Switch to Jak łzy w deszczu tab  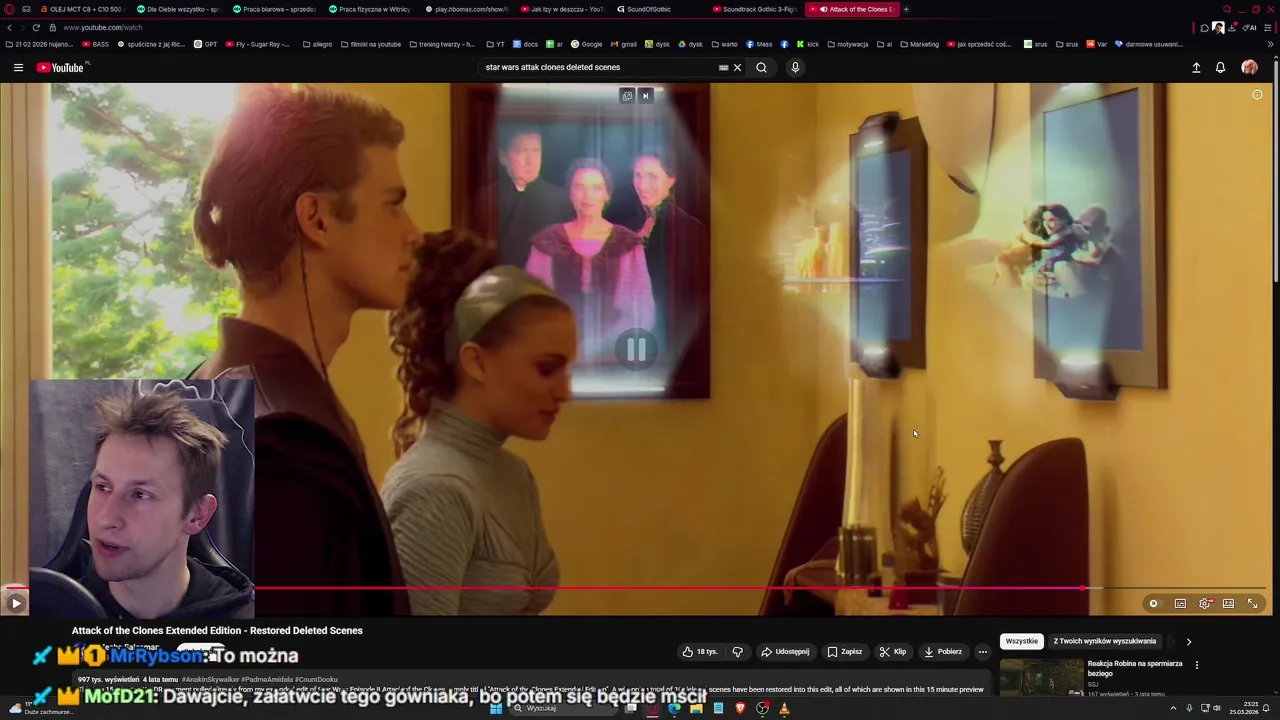[x=562, y=9]
